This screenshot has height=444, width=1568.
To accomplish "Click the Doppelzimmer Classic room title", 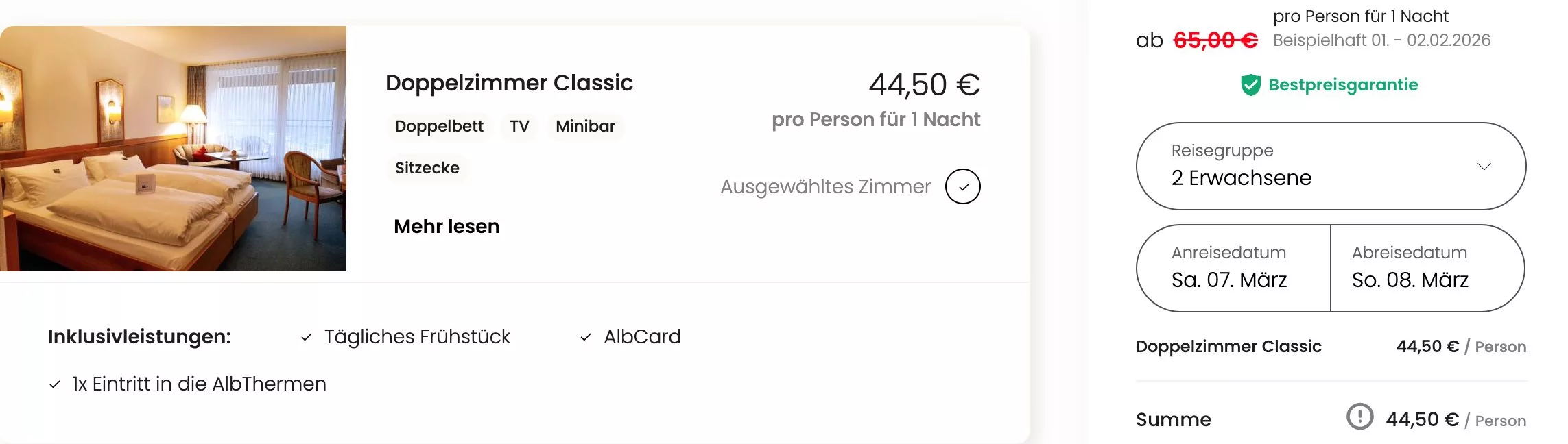I will 509,83.
